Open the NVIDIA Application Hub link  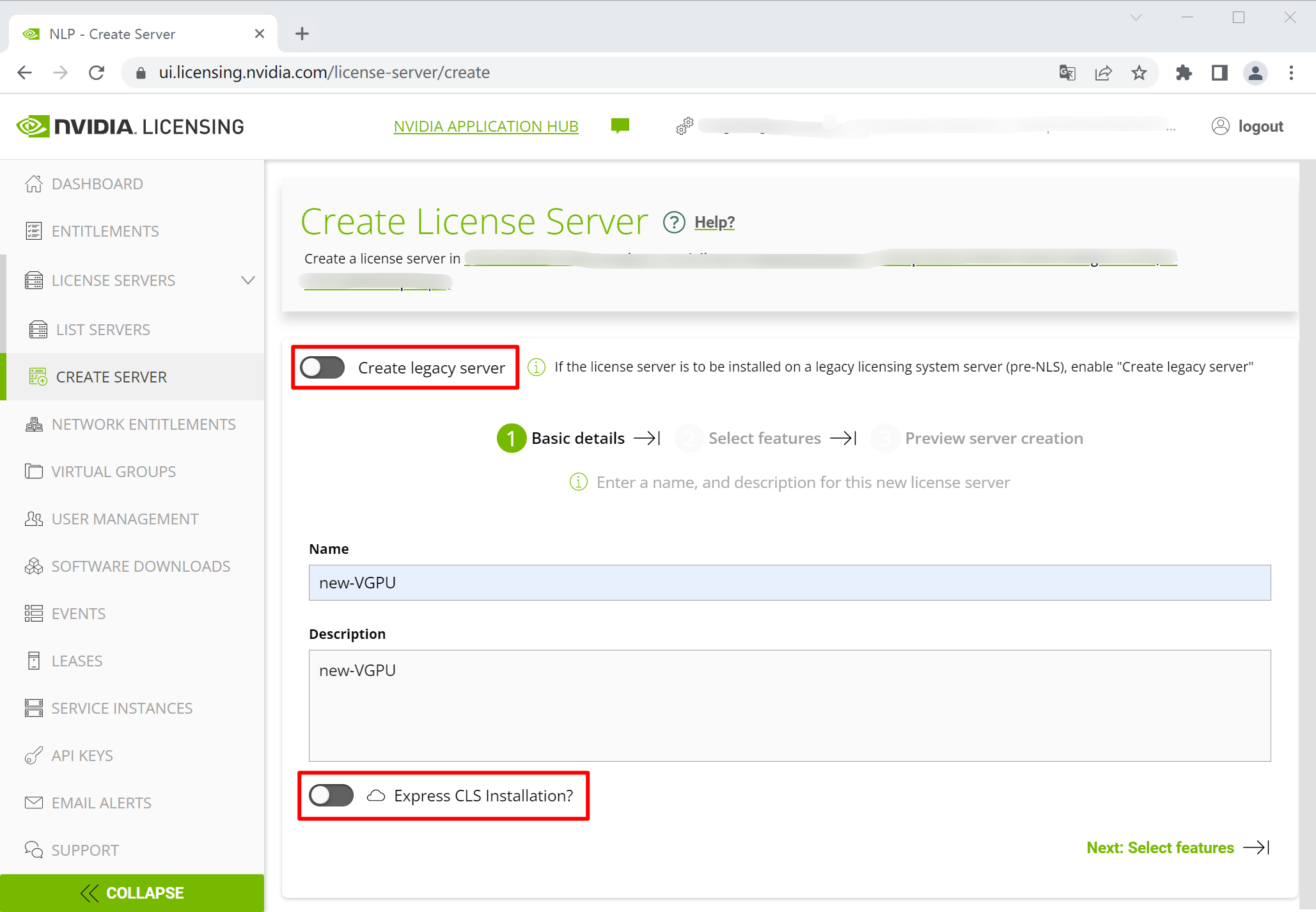tap(486, 127)
